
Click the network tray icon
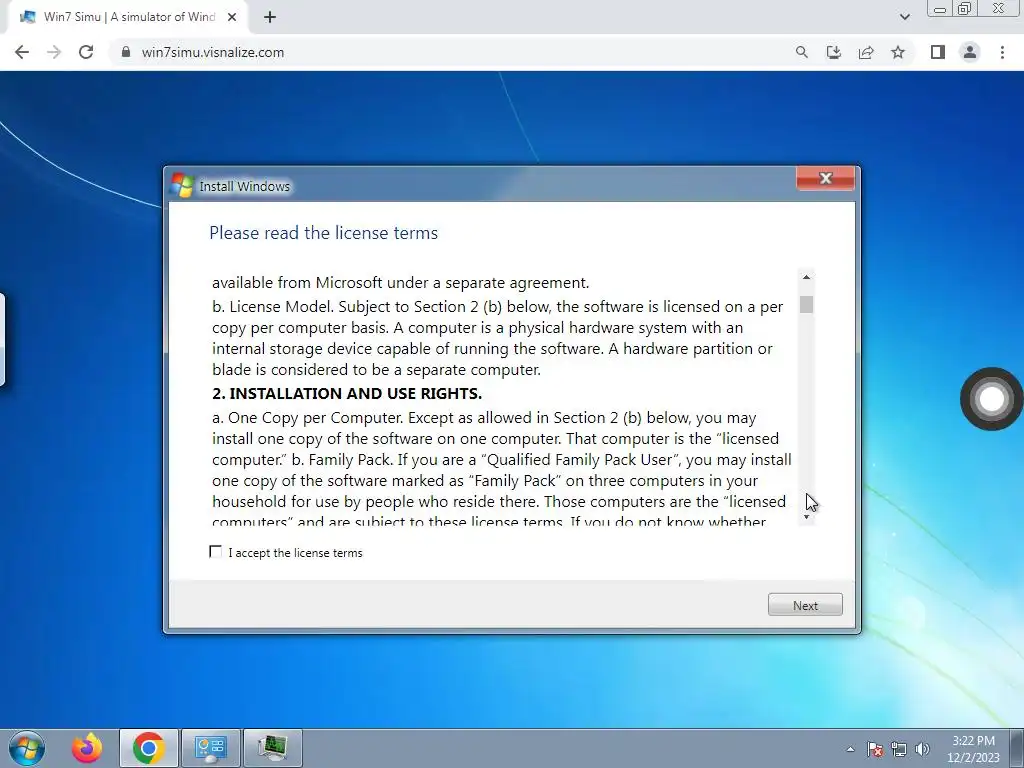tap(899, 749)
